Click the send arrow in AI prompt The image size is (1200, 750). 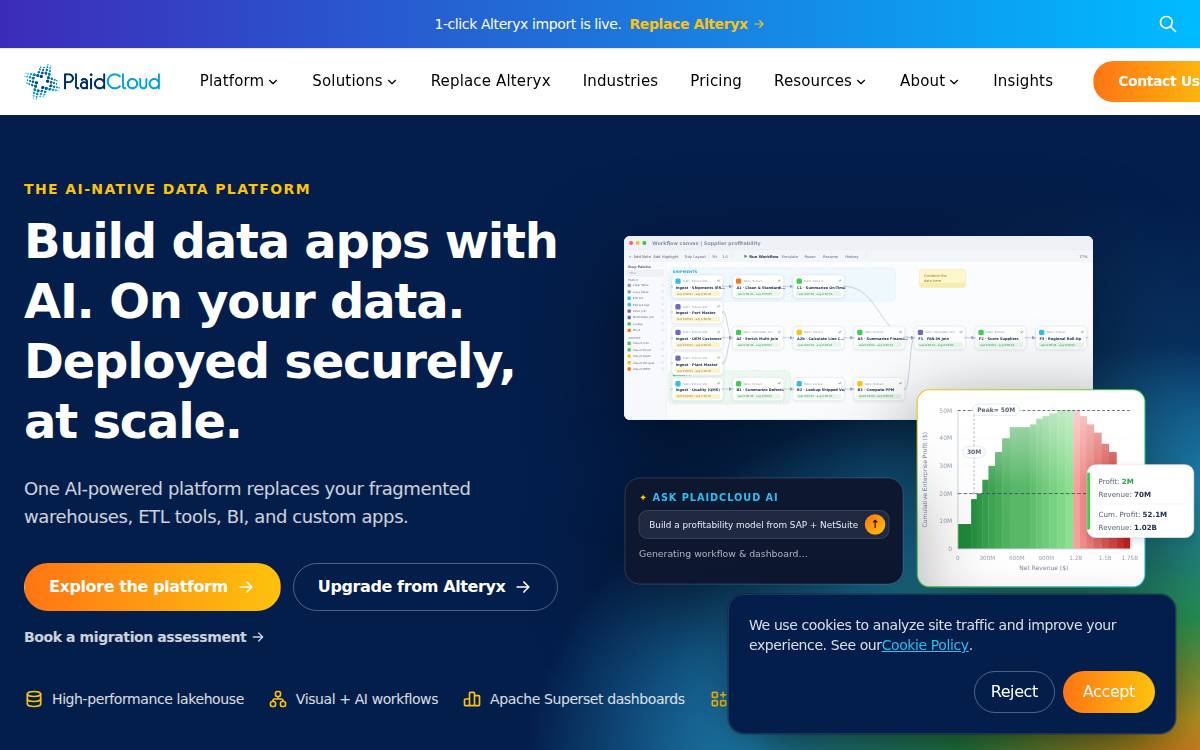click(x=875, y=524)
